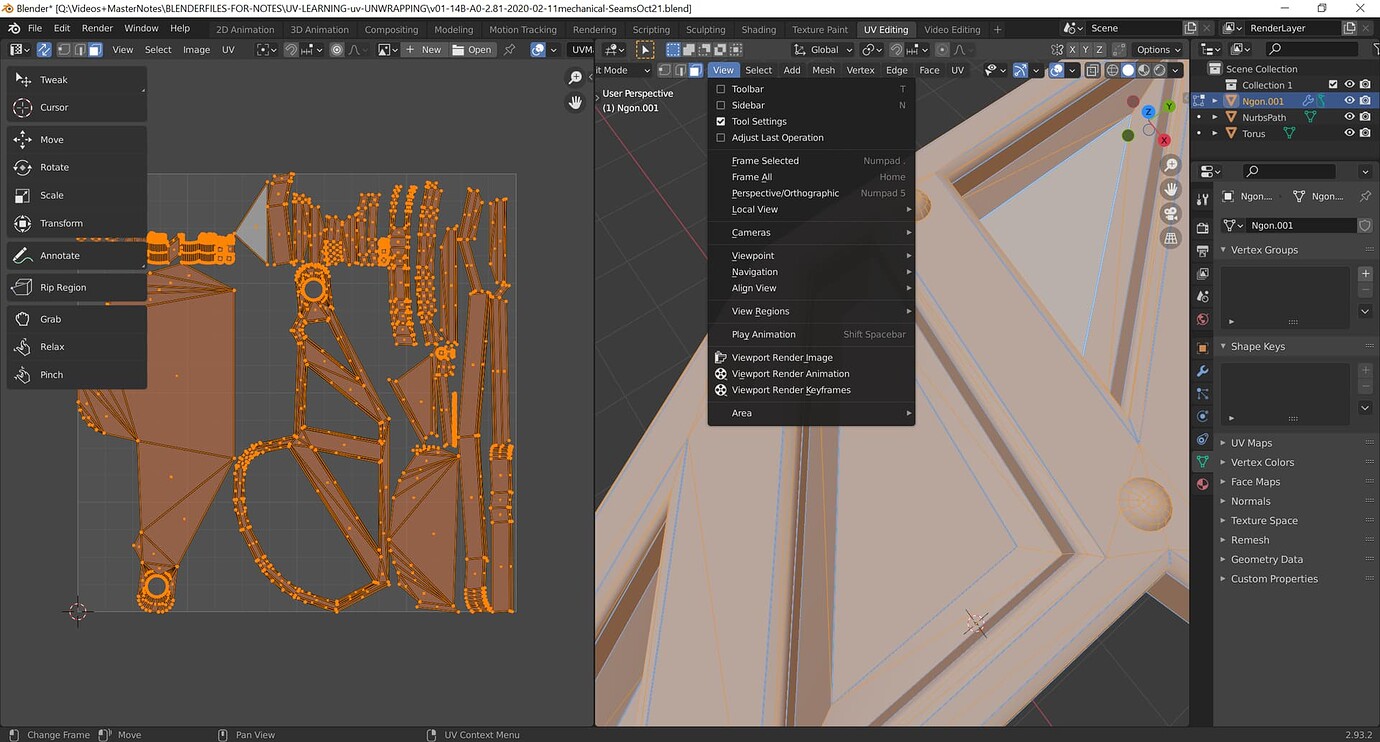
Task: Open the Options dropdown in the viewport header
Action: point(1156,49)
